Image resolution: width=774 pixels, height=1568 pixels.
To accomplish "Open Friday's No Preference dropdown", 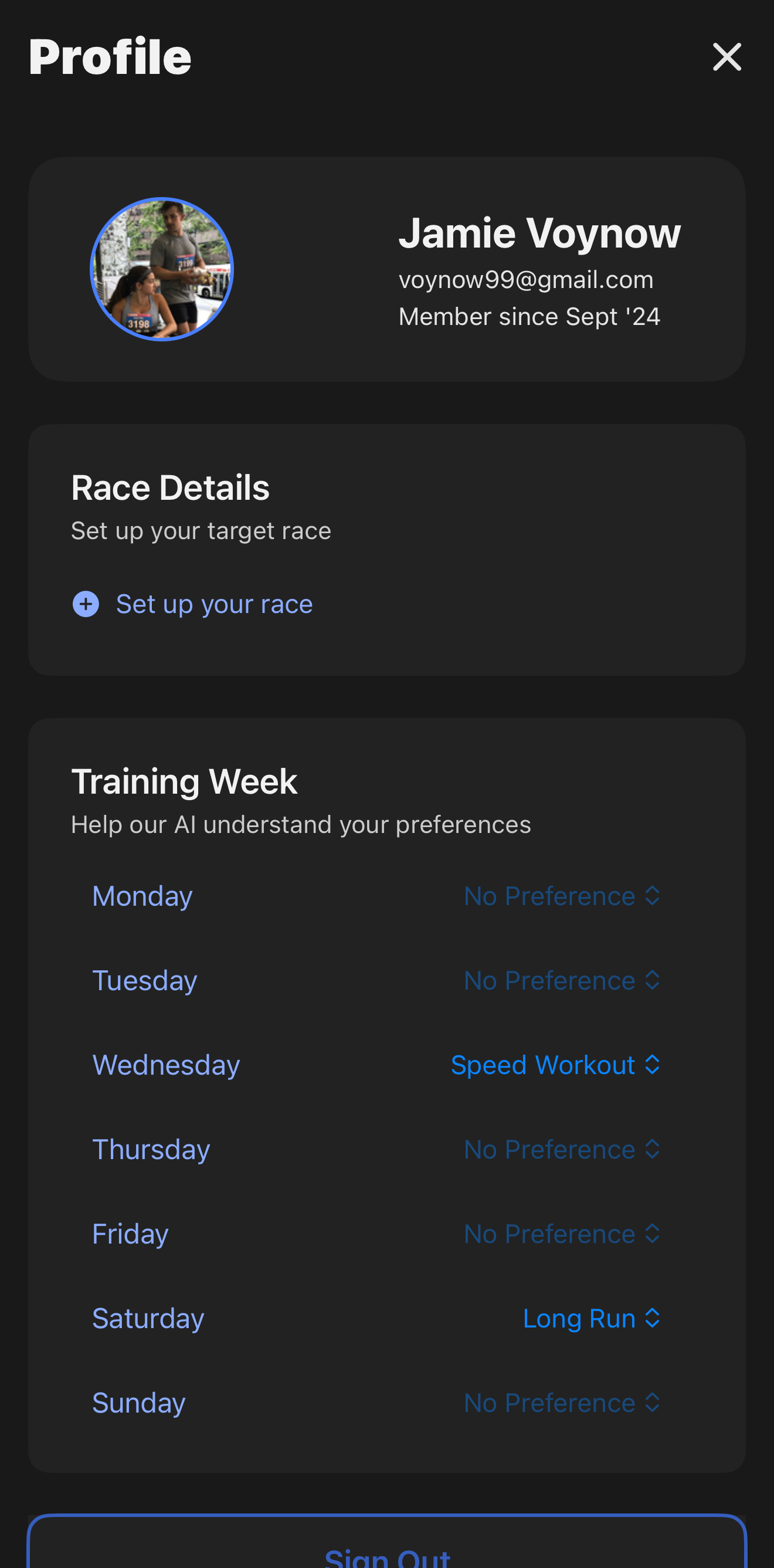I will coord(562,1234).
